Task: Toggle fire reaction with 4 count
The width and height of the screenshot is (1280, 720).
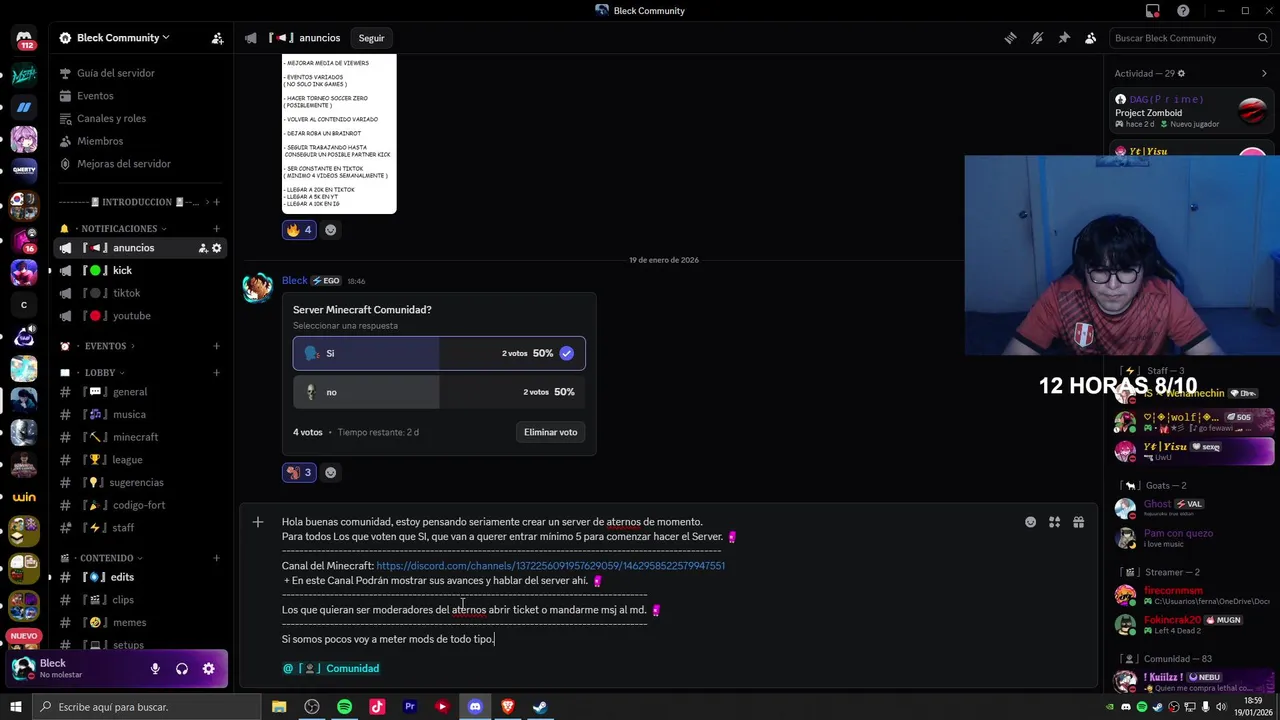Action: [x=299, y=230]
